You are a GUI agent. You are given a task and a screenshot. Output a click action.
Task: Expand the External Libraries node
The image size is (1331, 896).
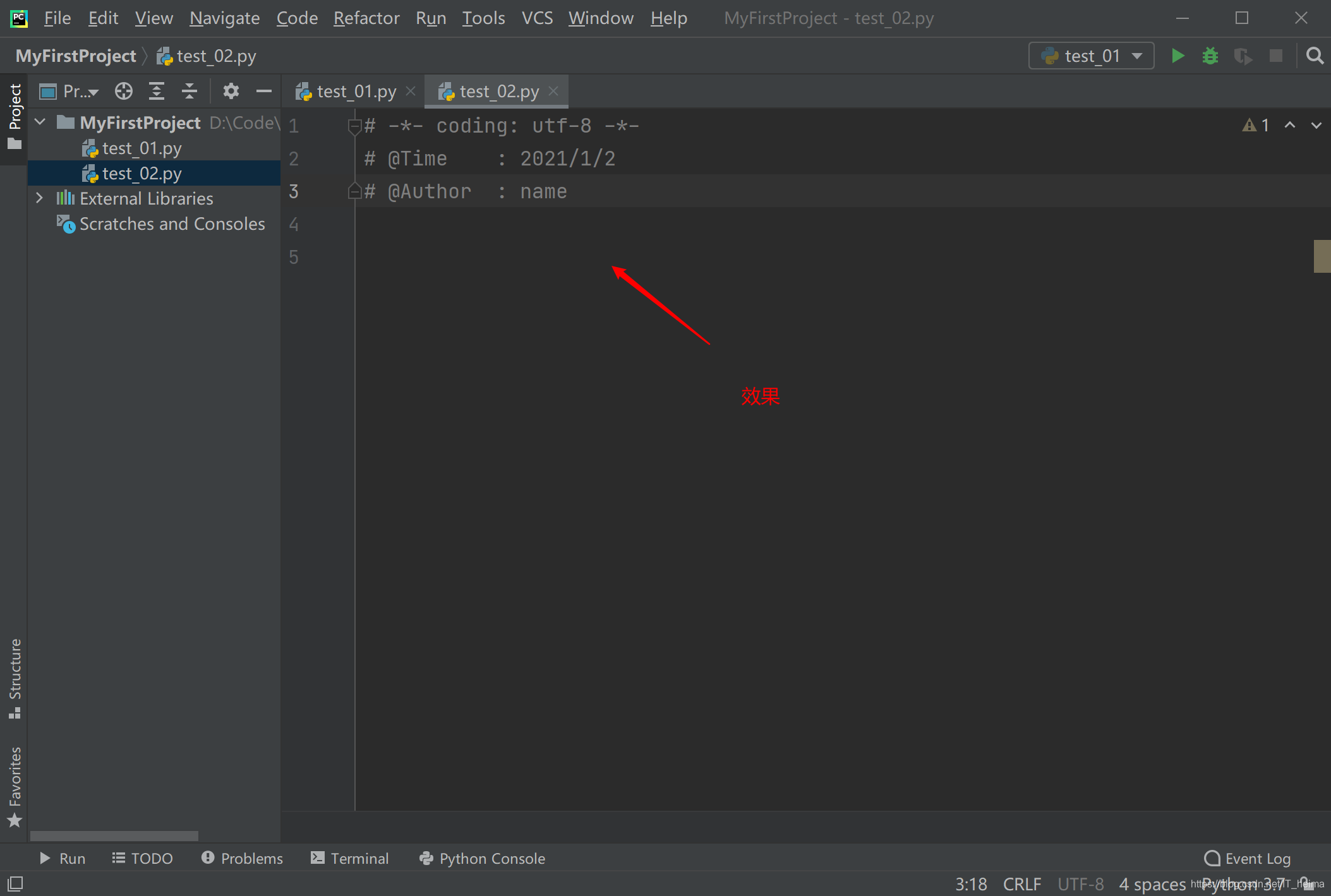coord(39,198)
